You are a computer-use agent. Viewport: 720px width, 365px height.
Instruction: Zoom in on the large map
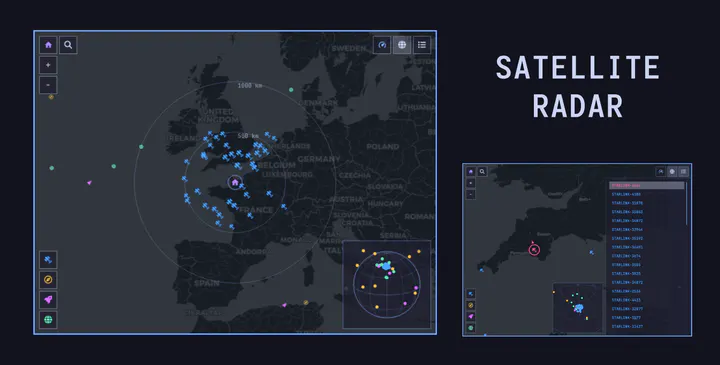(x=48, y=65)
